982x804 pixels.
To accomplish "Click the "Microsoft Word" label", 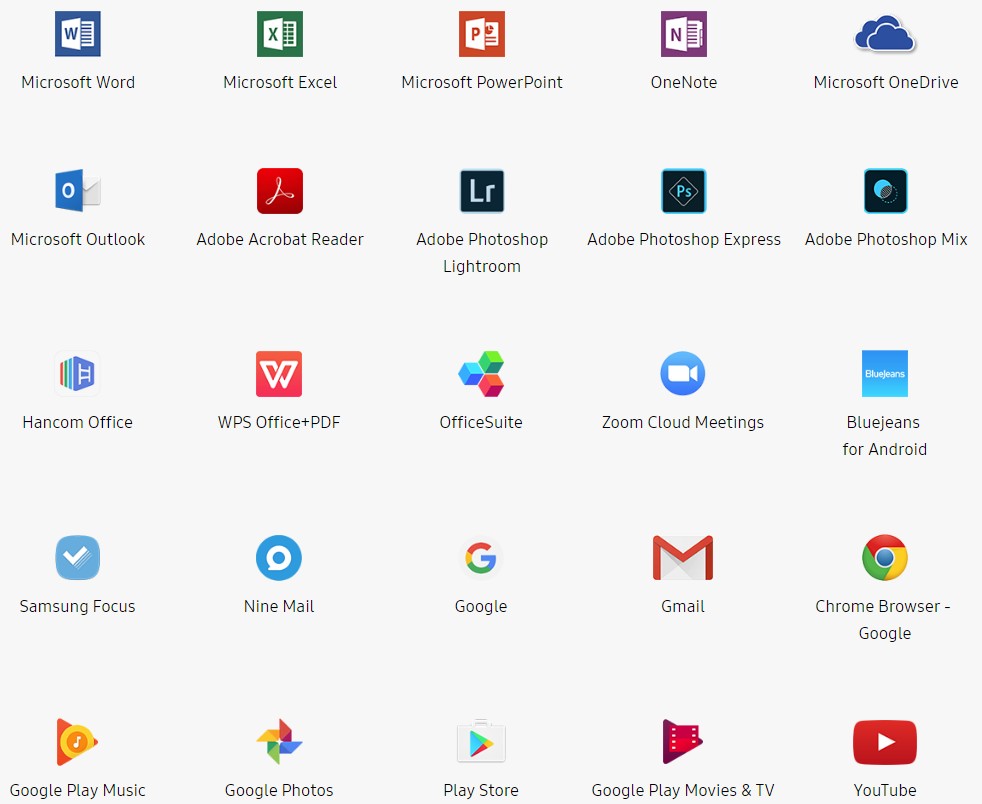I will tap(78, 82).
